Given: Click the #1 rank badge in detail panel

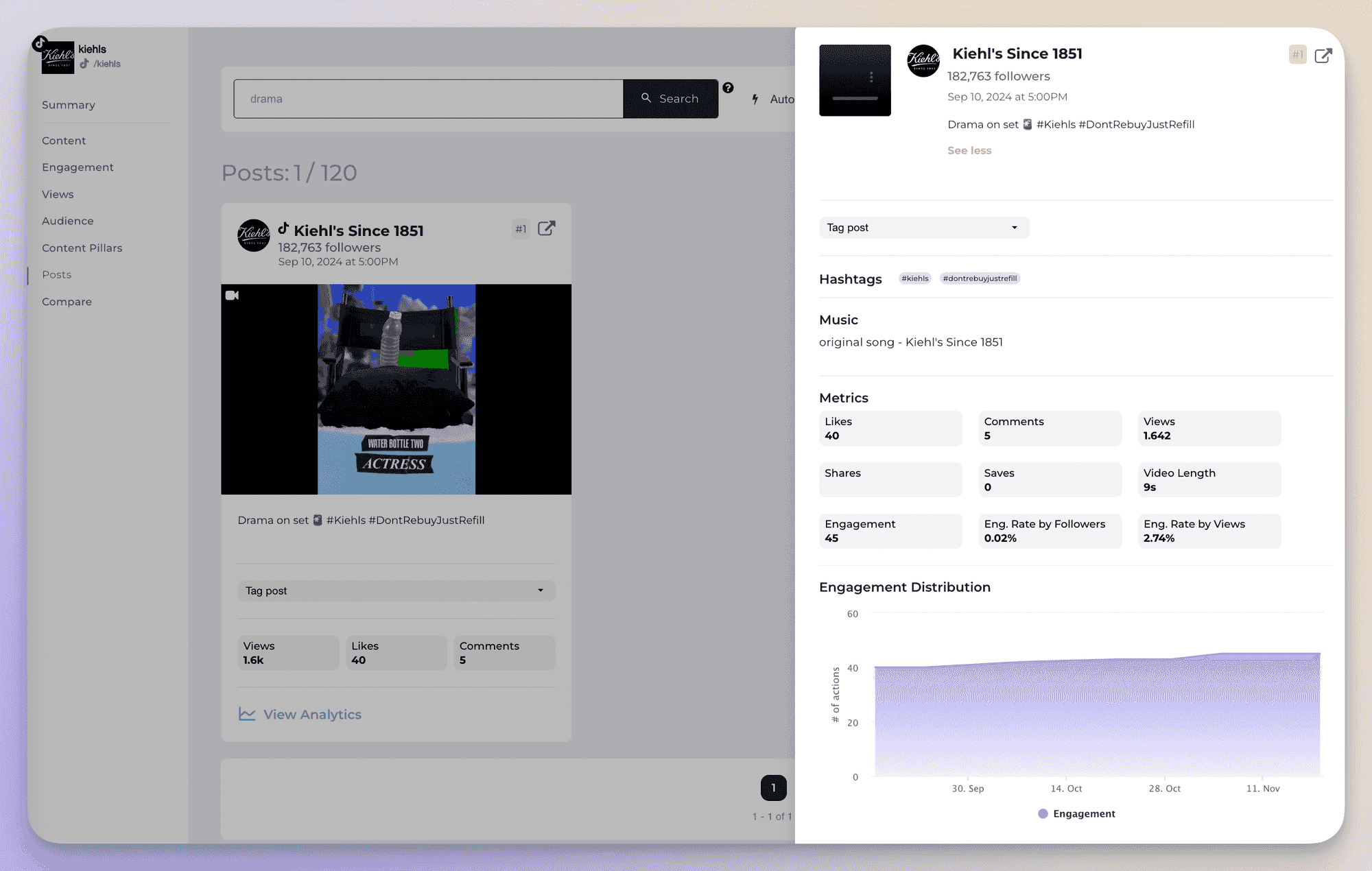Looking at the screenshot, I should [x=1297, y=55].
